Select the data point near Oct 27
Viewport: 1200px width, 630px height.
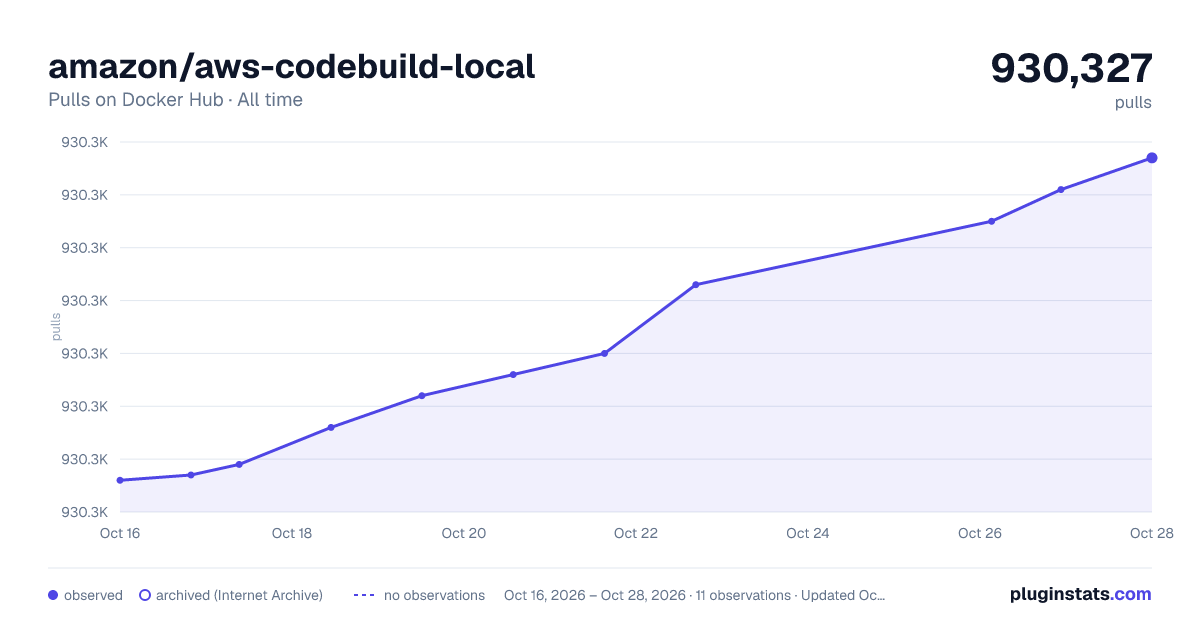click(x=1060, y=189)
